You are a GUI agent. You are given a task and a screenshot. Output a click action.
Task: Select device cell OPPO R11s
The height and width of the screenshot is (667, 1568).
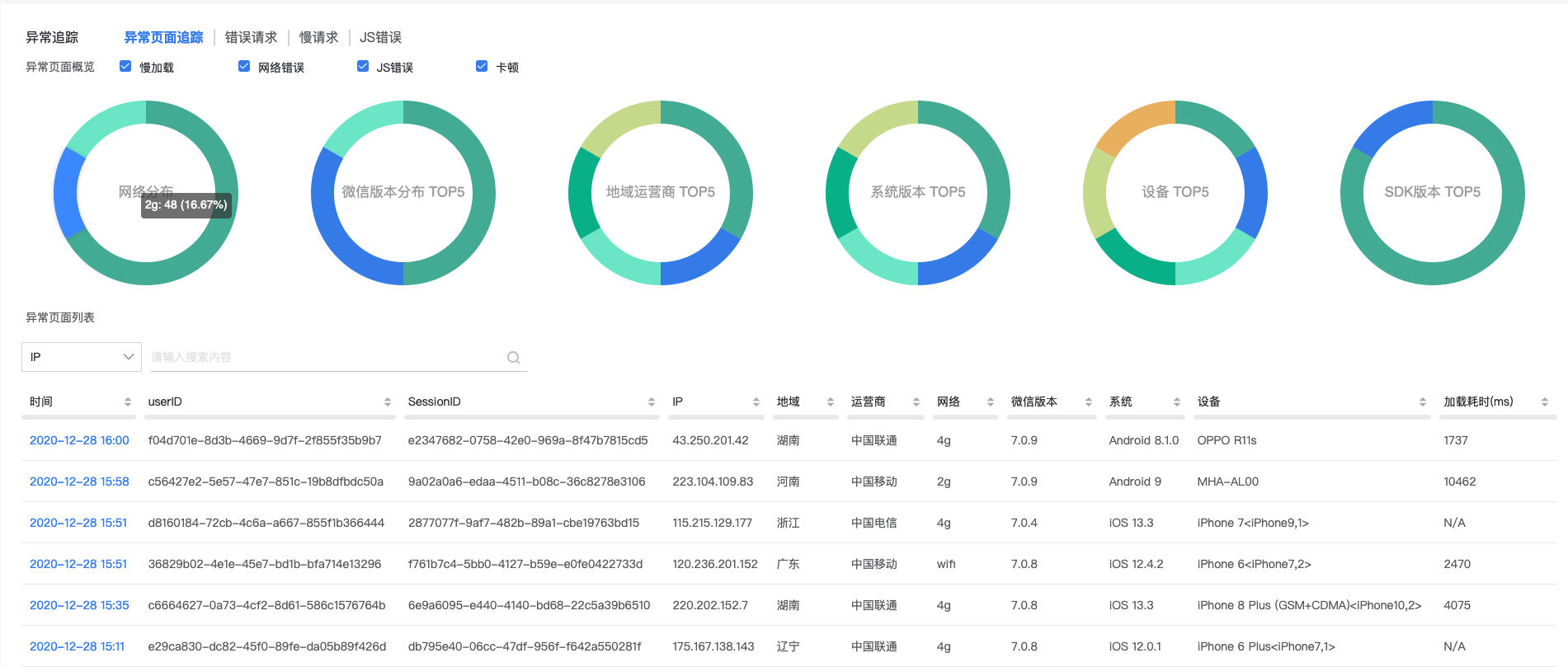pyautogui.click(x=1227, y=440)
